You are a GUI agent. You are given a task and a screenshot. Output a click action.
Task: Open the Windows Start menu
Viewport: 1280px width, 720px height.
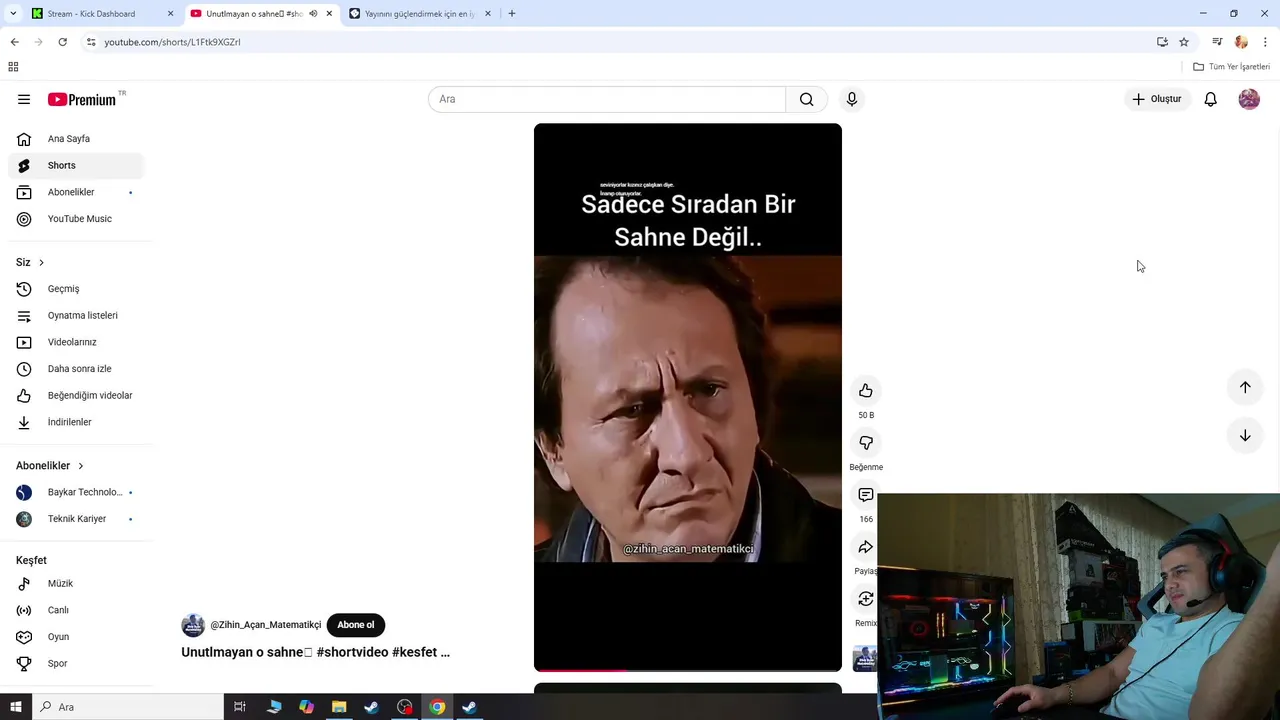(x=16, y=707)
